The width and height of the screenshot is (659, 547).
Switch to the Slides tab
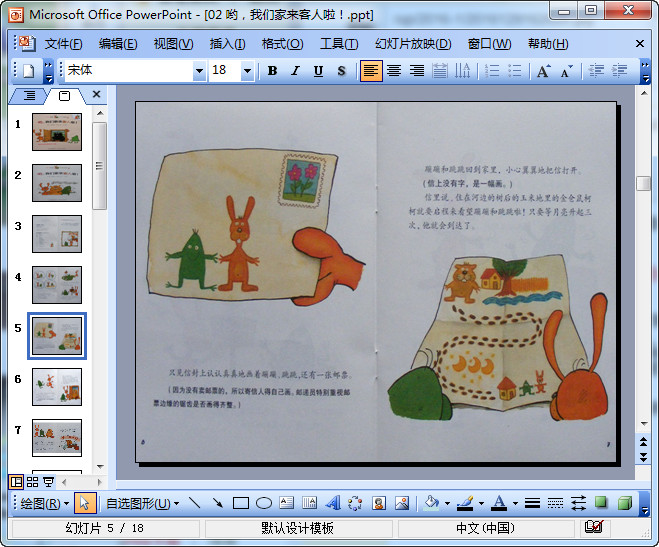point(64,96)
